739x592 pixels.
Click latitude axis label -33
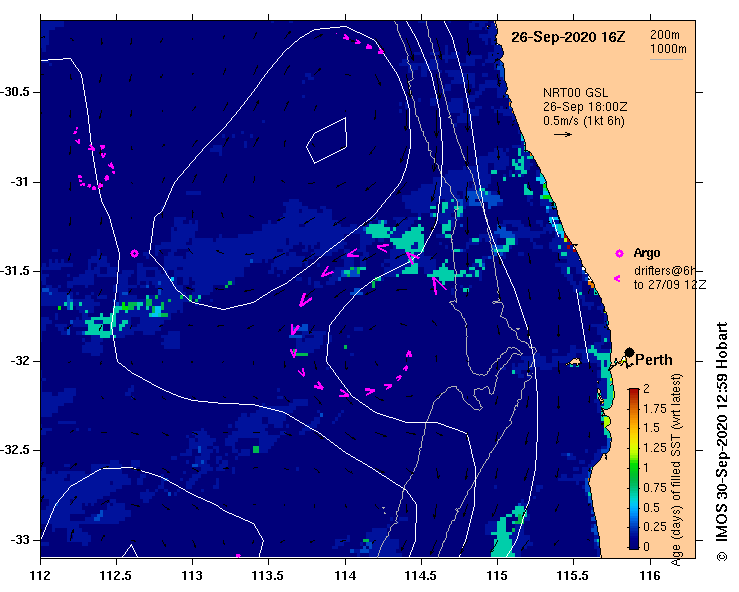[x=19, y=540]
